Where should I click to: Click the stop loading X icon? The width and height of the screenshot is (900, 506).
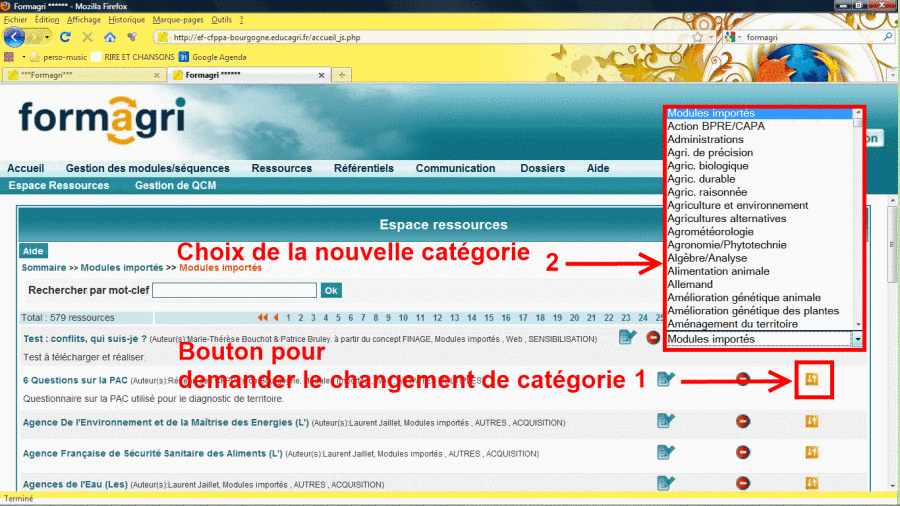[87, 37]
